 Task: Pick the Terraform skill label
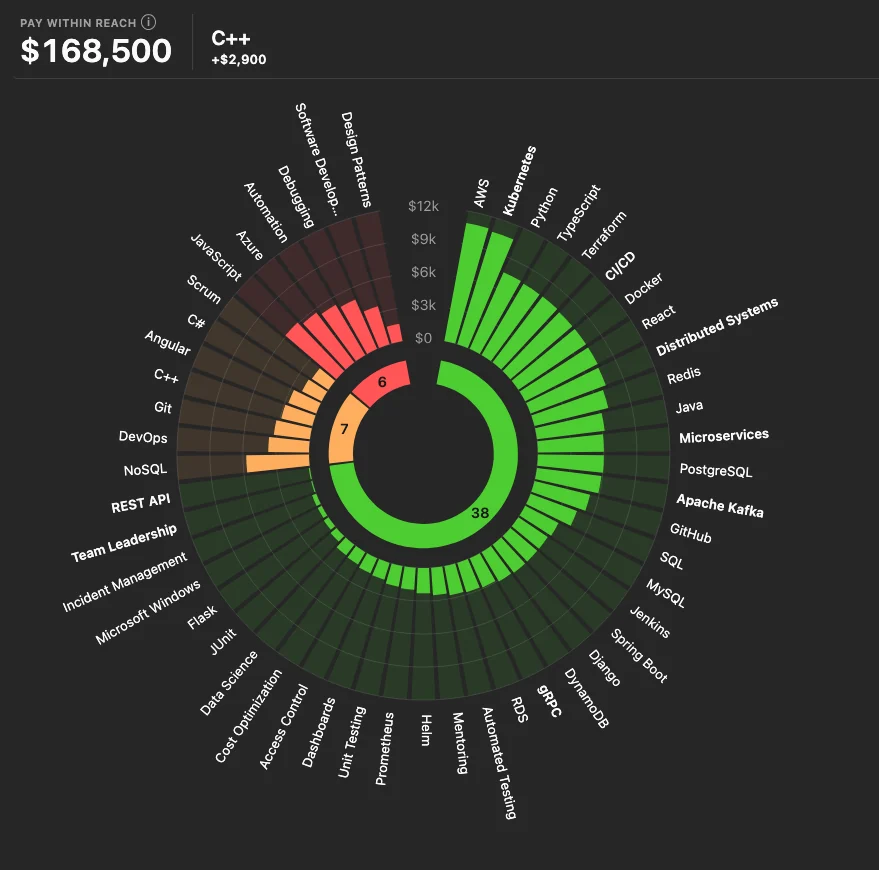[x=604, y=235]
